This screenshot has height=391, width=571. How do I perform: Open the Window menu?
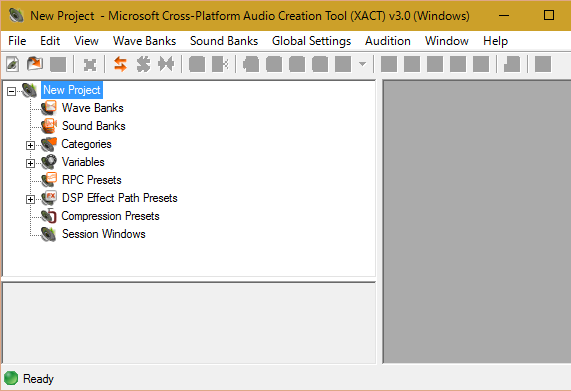click(x=447, y=41)
